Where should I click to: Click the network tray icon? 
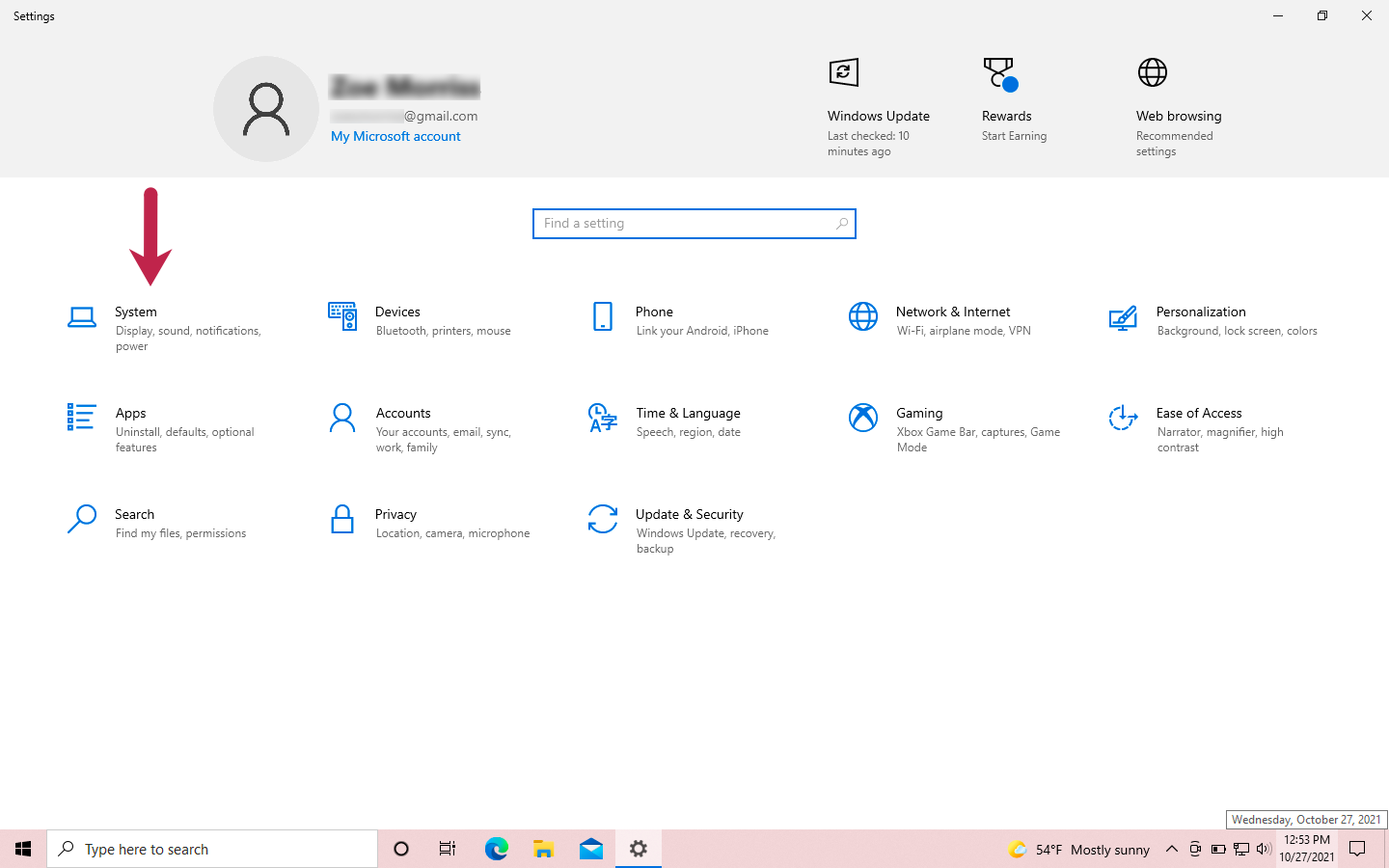click(1241, 849)
